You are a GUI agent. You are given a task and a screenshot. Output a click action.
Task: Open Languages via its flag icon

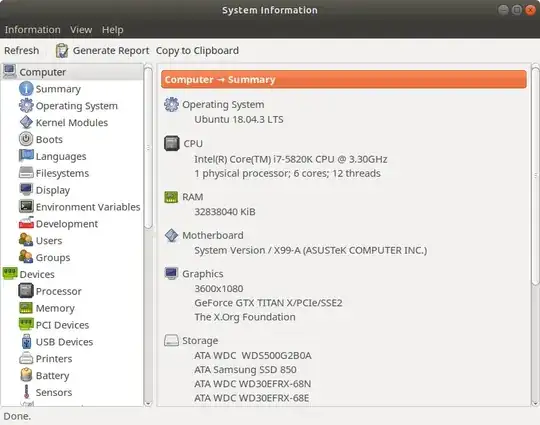[x=26, y=156]
